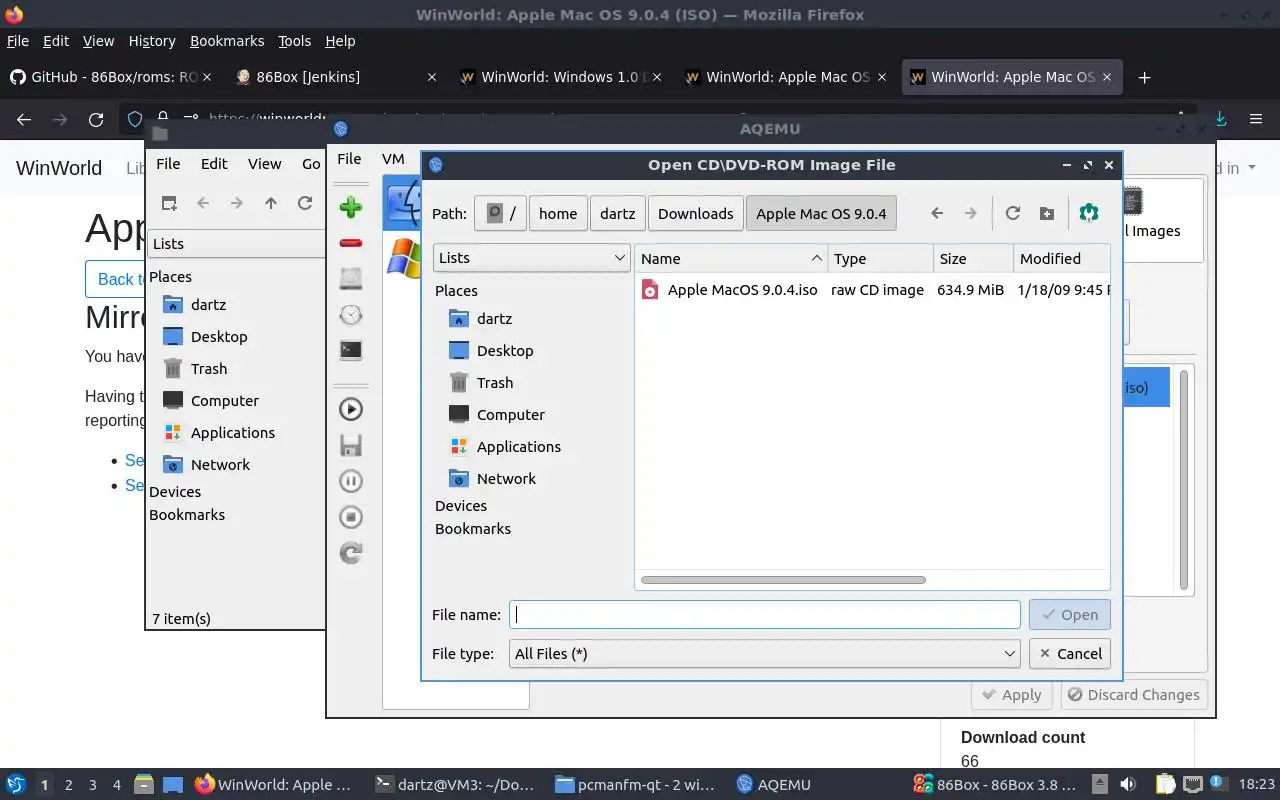Open the File type dropdown
Viewport: 1280px width, 800px height.
(765, 654)
